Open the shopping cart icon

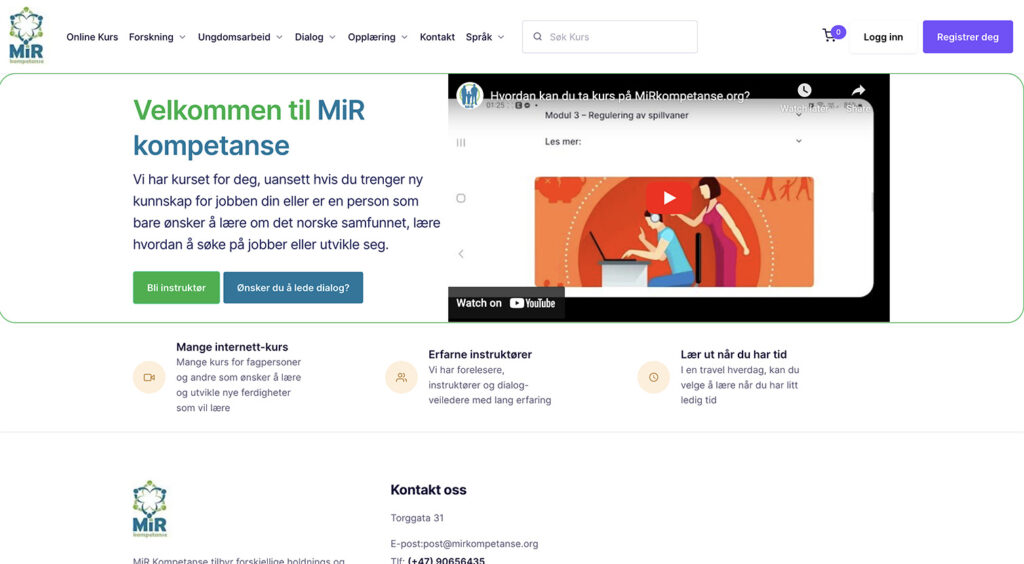(x=829, y=36)
